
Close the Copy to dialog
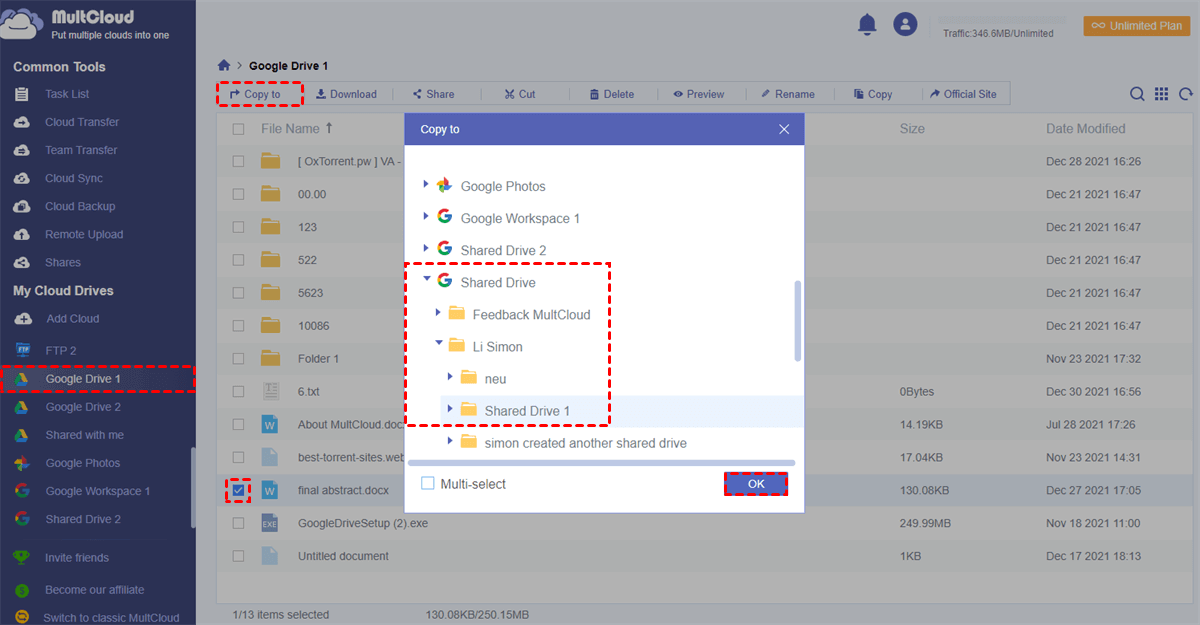point(784,129)
